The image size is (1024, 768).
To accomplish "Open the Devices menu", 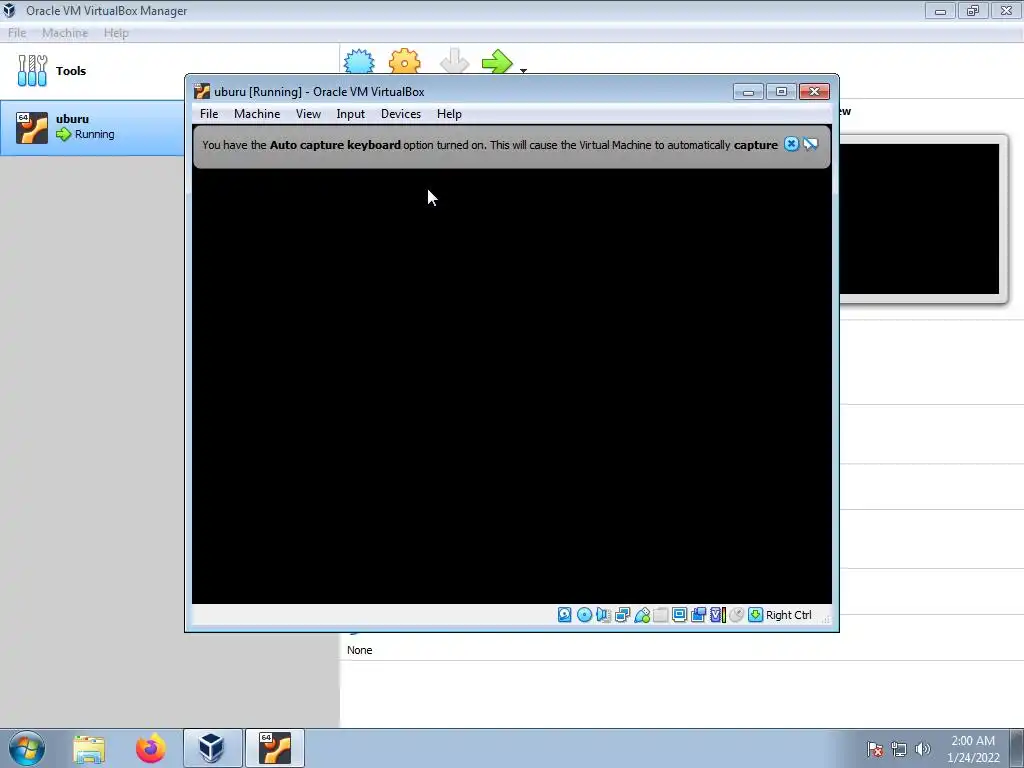I will [x=401, y=114].
